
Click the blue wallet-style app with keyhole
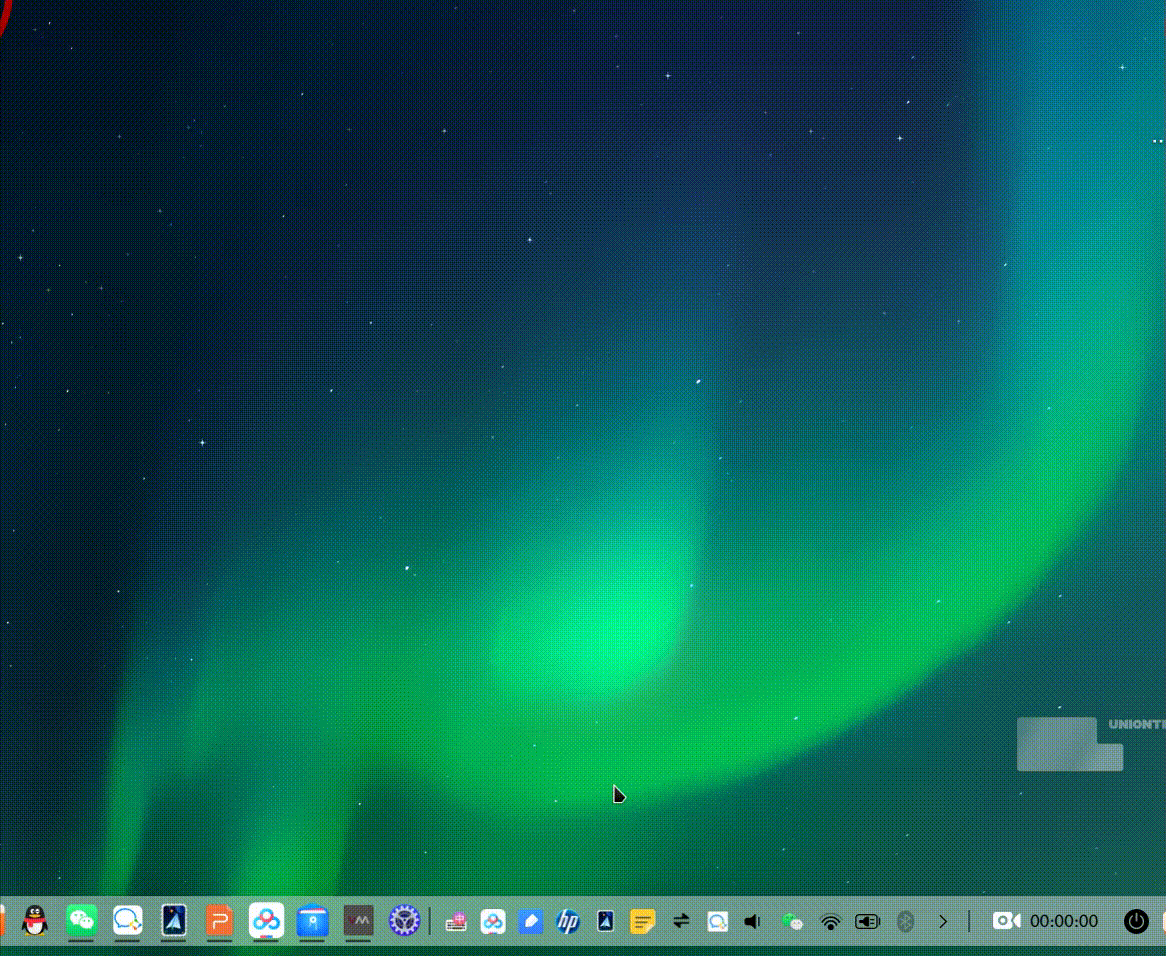pos(312,920)
